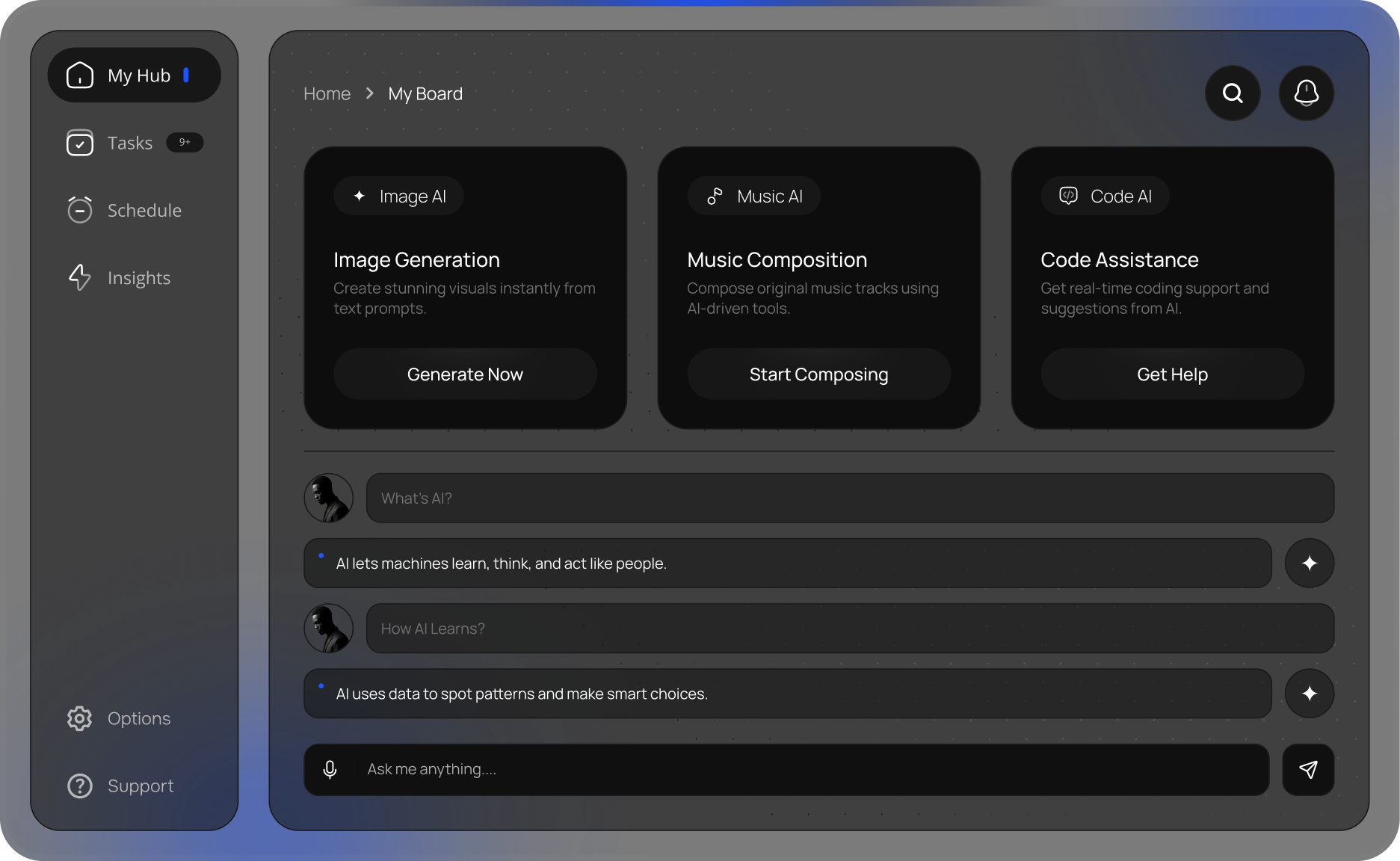Open search from the top bar

(x=1232, y=93)
